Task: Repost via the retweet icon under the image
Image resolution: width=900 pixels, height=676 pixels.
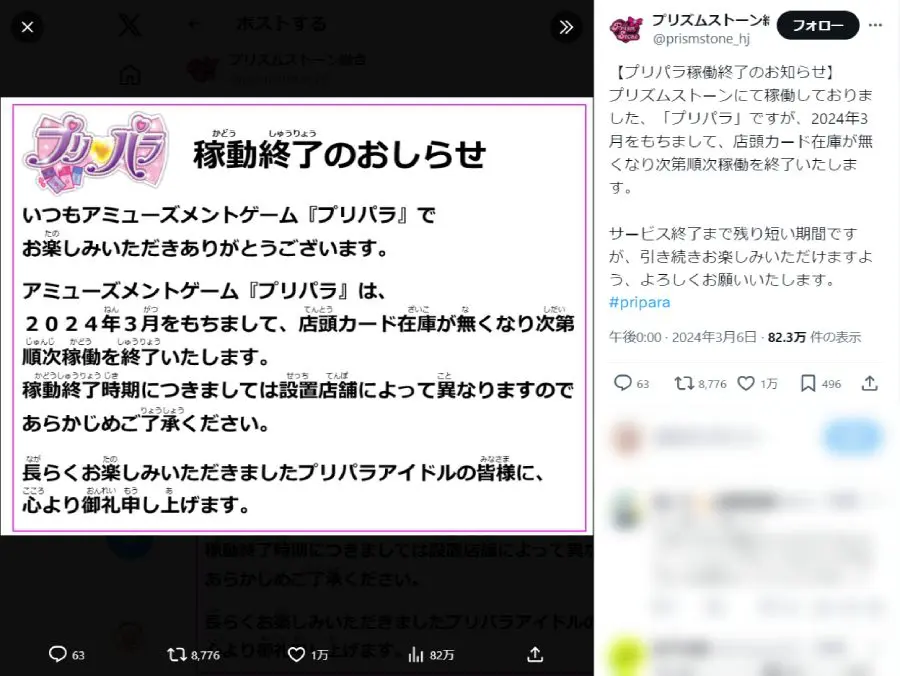Action: click(x=177, y=654)
